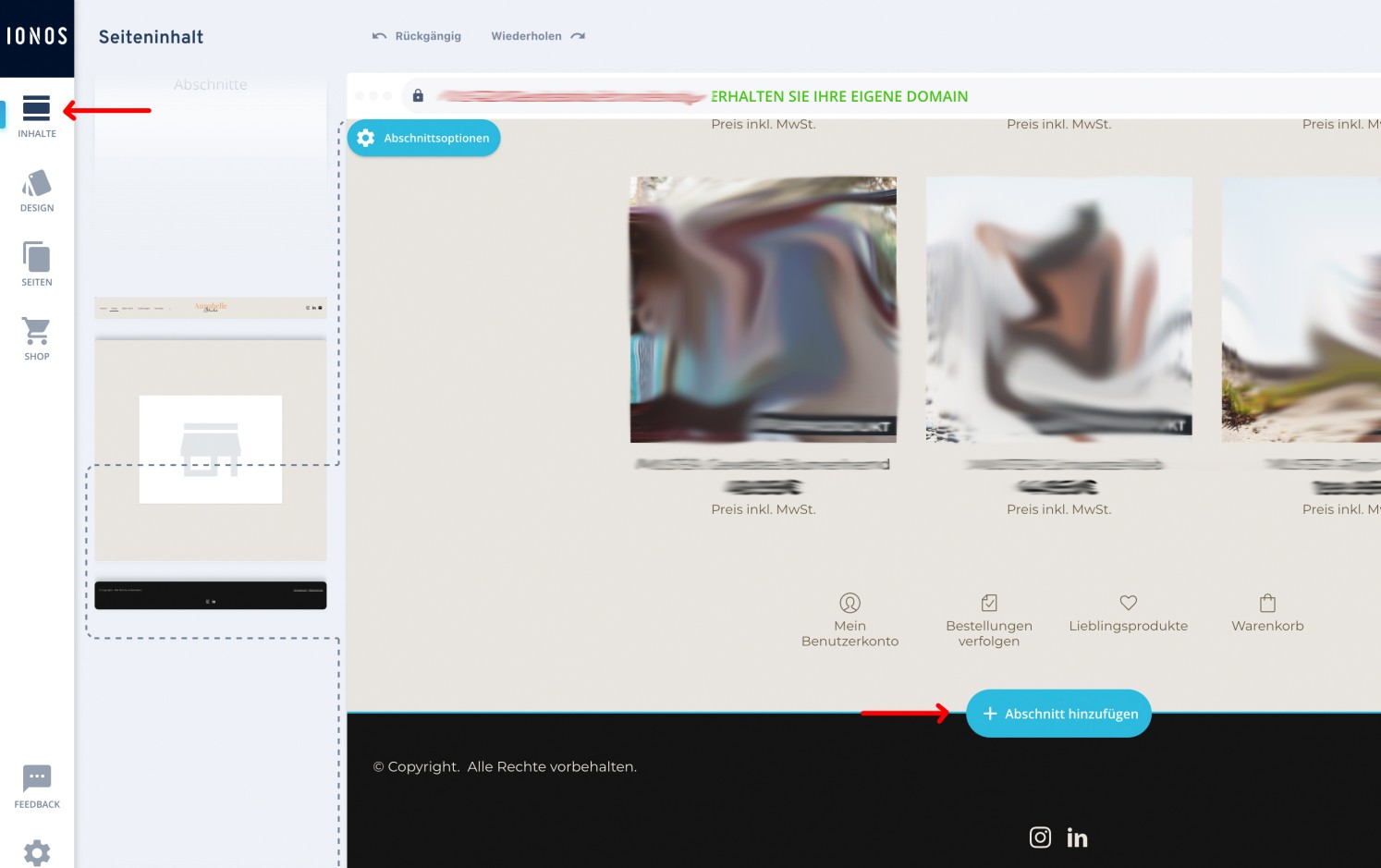The height and width of the screenshot is (868, 1381).
Task: Click the IONOS logo
Action: tap(37, 37)
